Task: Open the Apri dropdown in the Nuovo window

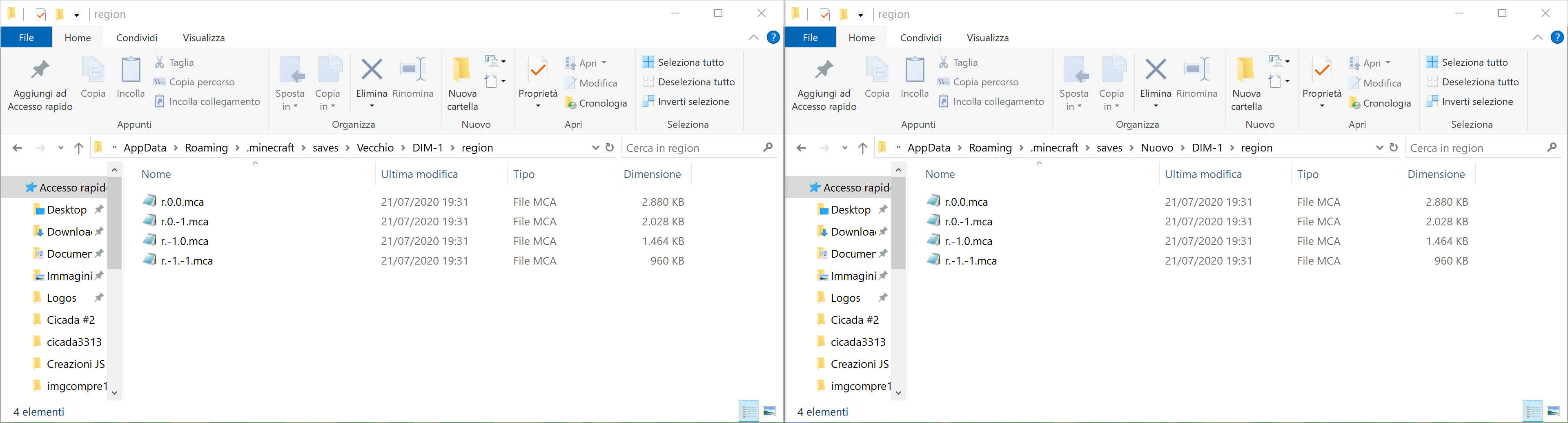Action: pos(1388,63)
